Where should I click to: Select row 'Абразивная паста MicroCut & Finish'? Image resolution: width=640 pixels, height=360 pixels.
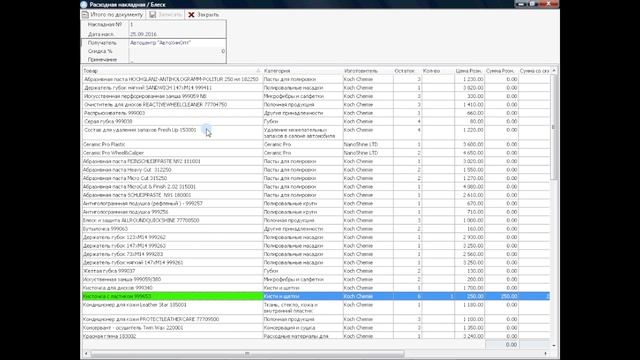pos(316,187)
